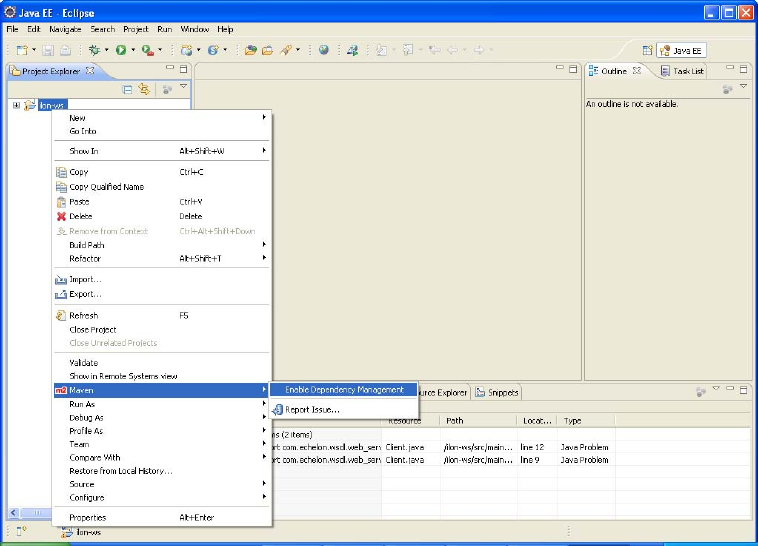Screen dimensions: 758x546
Task: Switch to the Task List tab
Action: coord(682,71)
